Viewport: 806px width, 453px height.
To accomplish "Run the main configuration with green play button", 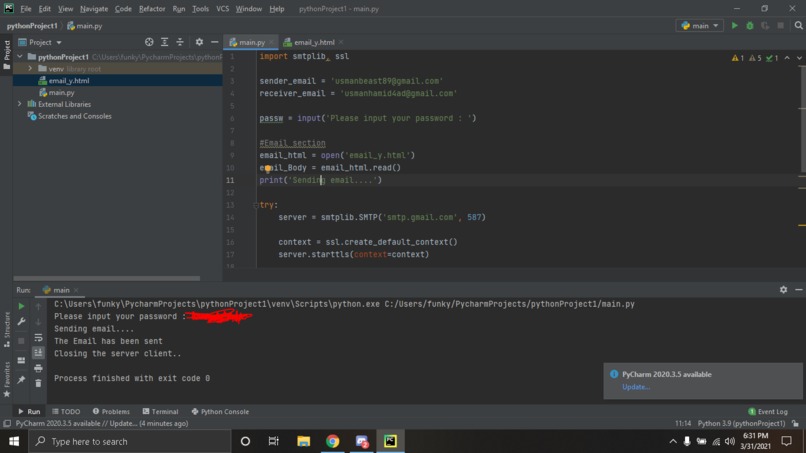I will [x=734, y=26].
